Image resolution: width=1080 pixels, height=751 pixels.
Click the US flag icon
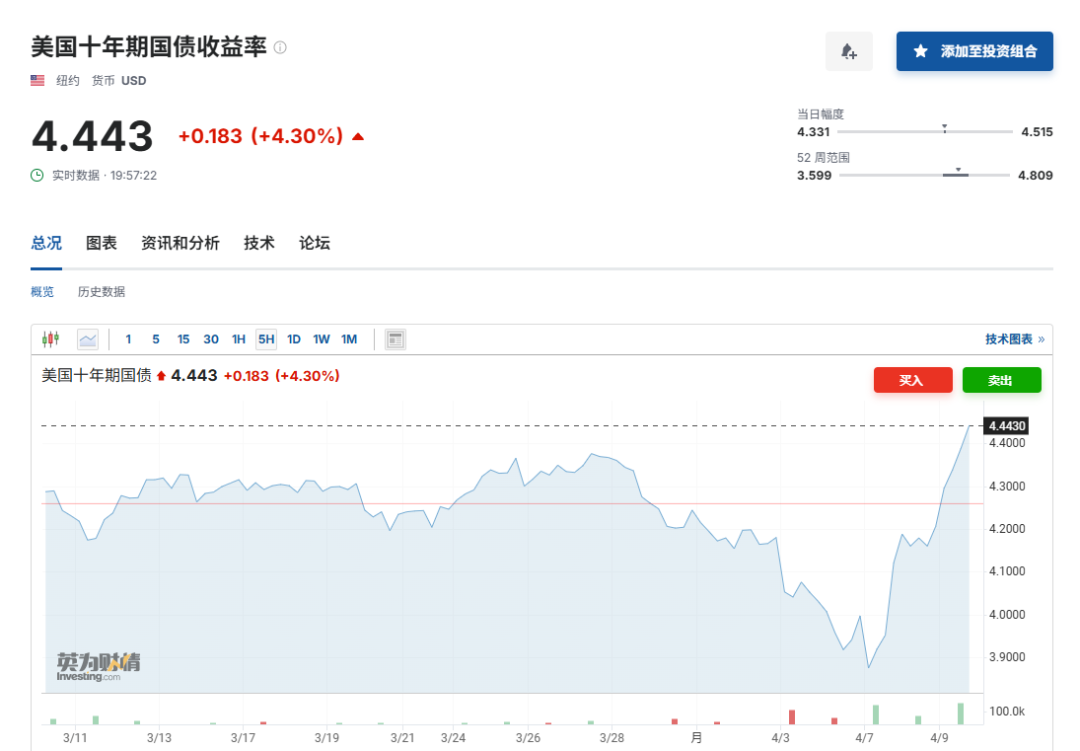tap(38, 80)
